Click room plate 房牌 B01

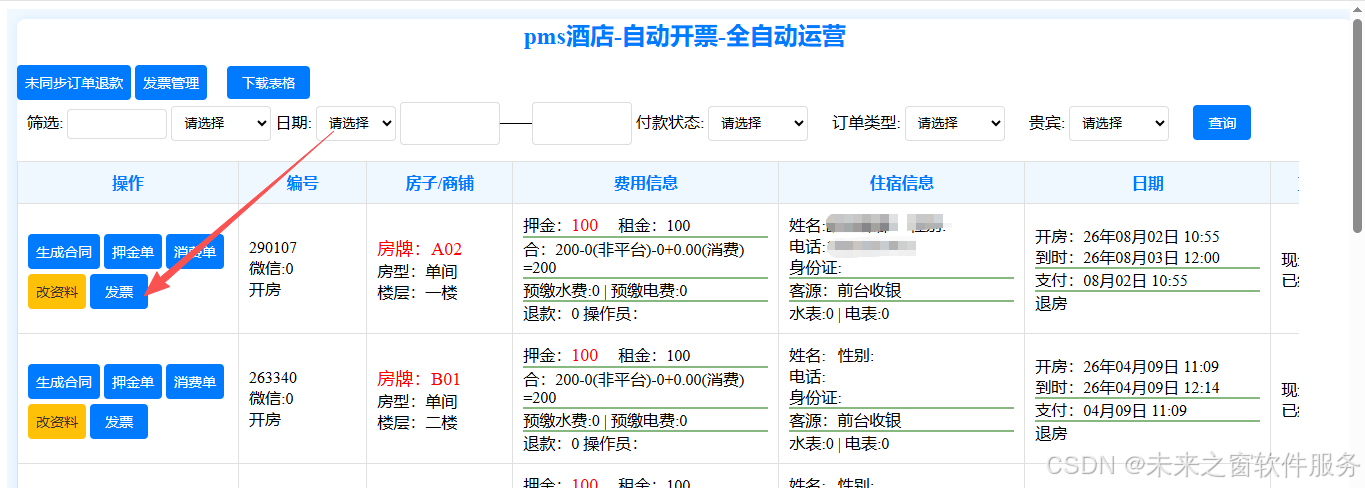pos(419,379)
